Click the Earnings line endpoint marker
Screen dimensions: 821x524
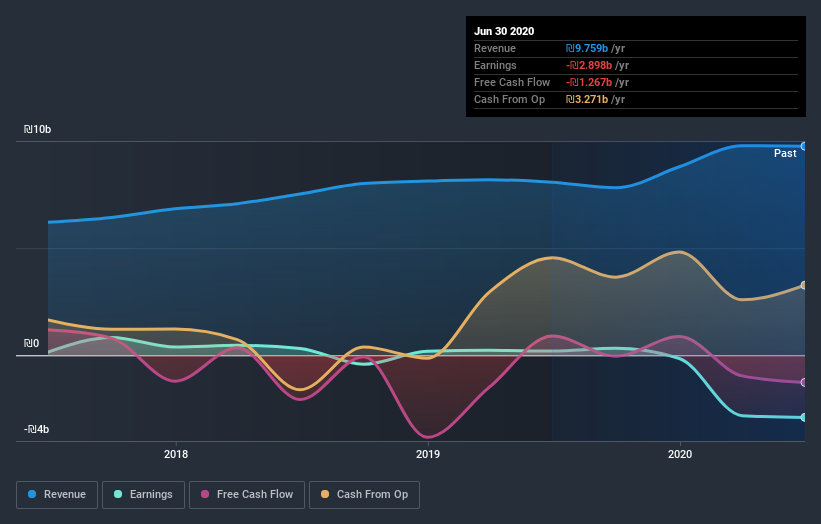click(804, 417)
